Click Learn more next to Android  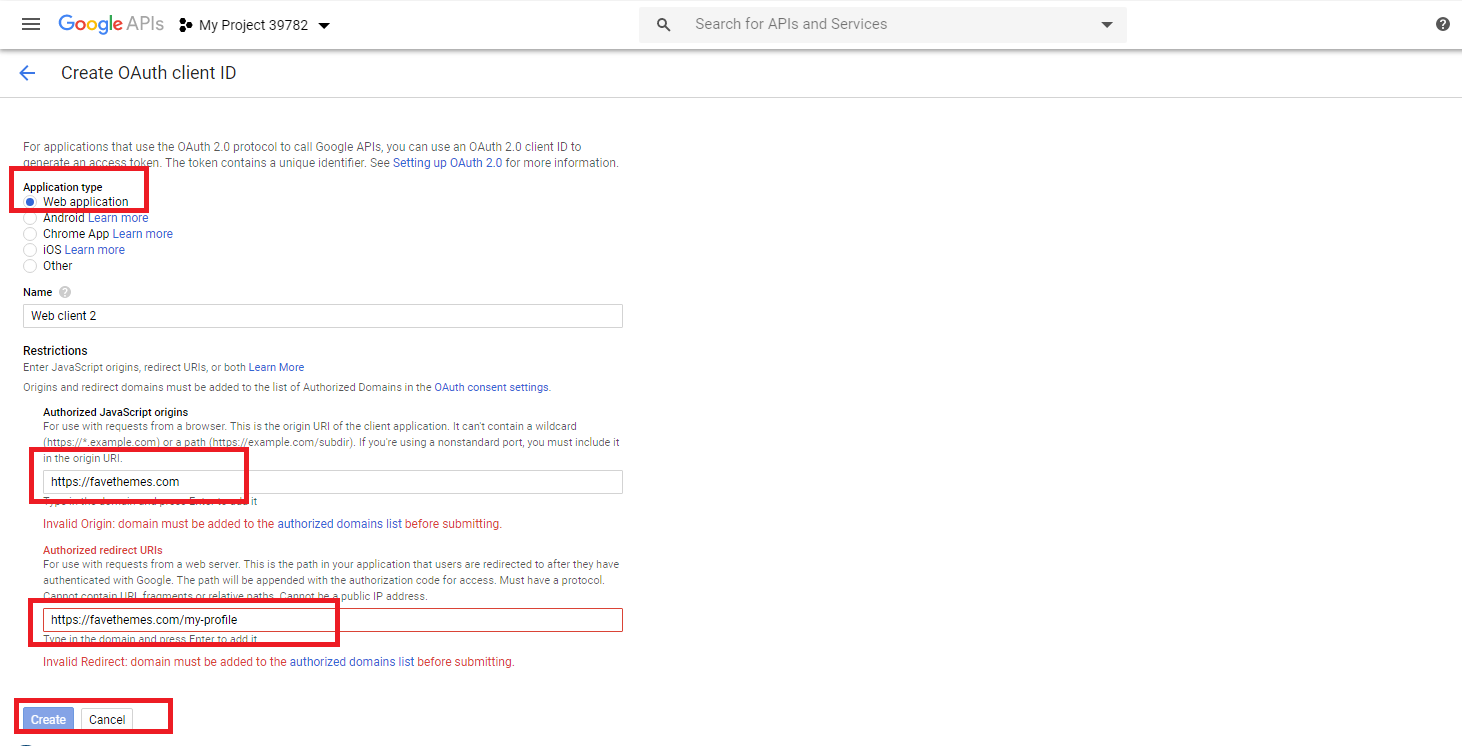[x=120, y=217]
